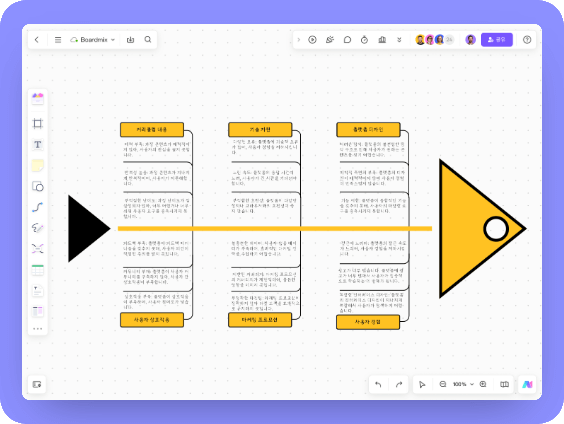The image size is (564, 424).
Task: Expand more options double-chevron in top toolbar
Action: 399,40
